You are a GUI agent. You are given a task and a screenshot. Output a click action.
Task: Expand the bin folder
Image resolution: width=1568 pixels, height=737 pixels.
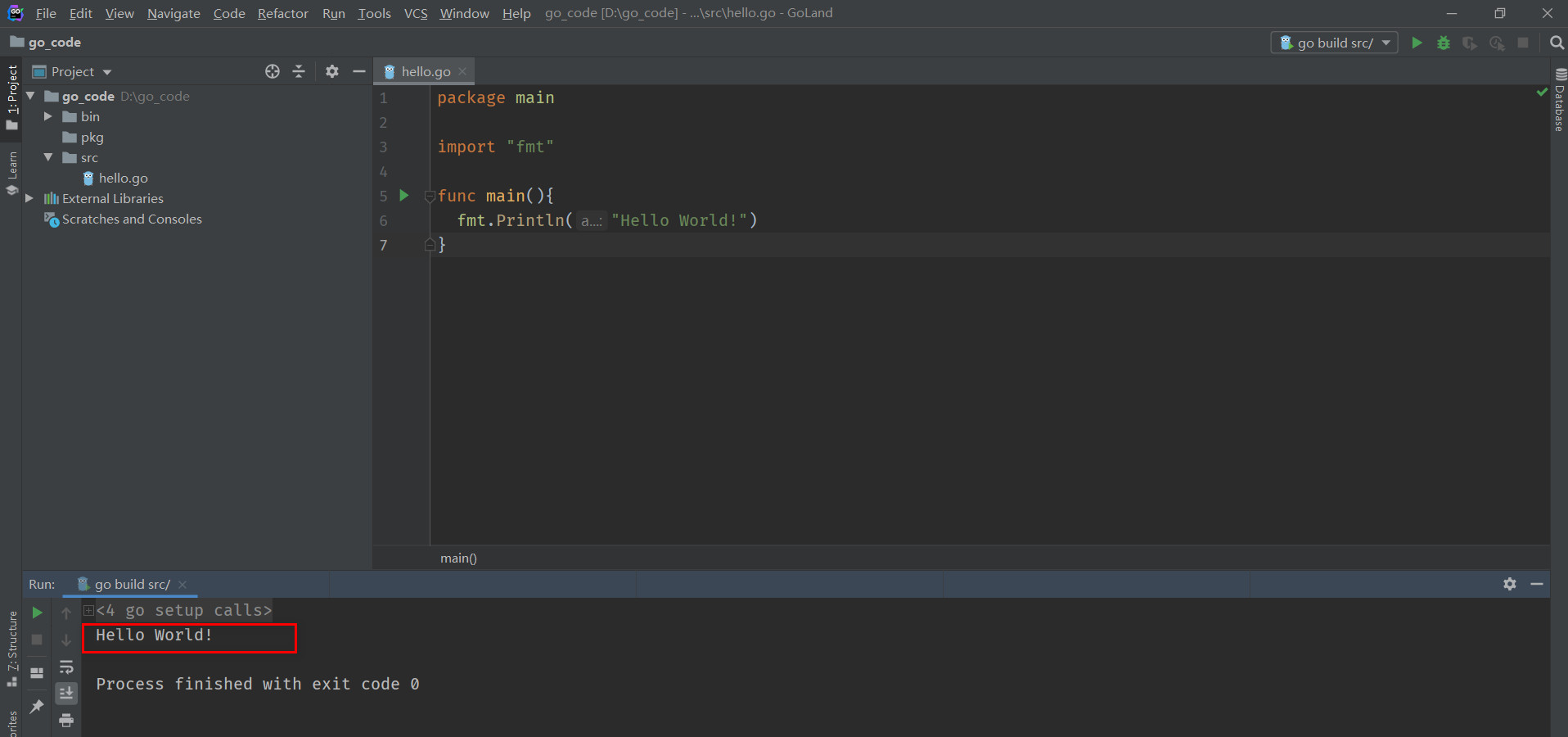(48, 116)
